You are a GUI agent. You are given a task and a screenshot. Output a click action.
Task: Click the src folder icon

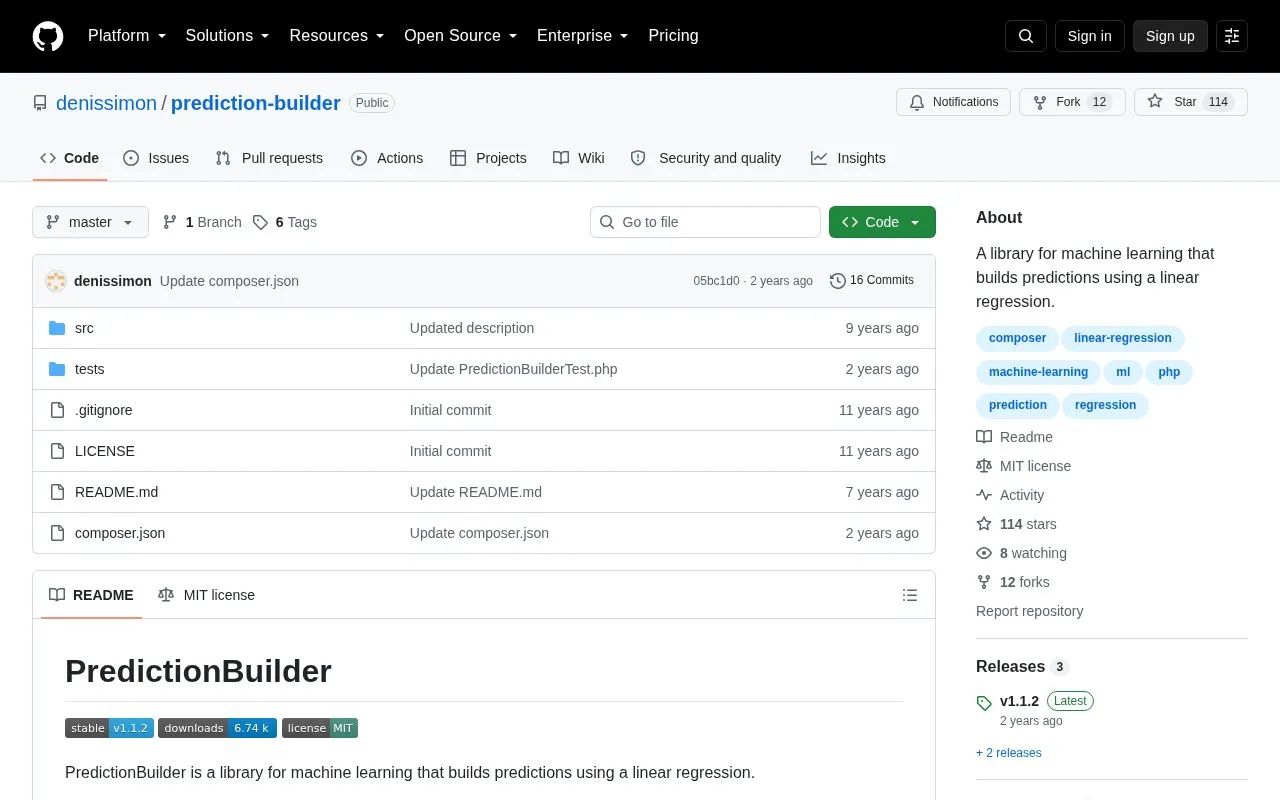coord(57,328)
